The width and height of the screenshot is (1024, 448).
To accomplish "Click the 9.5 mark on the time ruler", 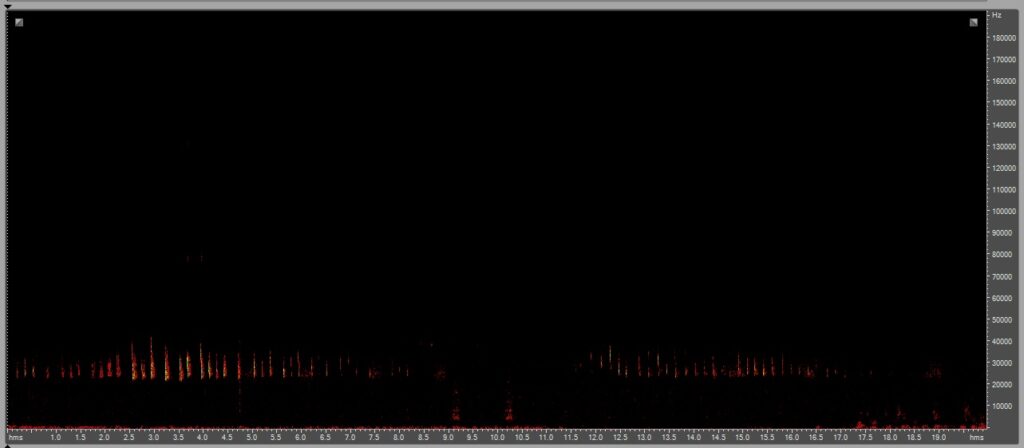I will (472, 437).
